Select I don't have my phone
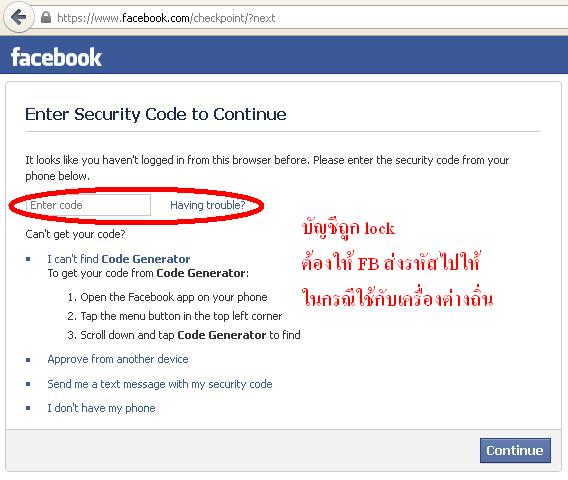This screenshot has height=480, width=568. (101, 408)
